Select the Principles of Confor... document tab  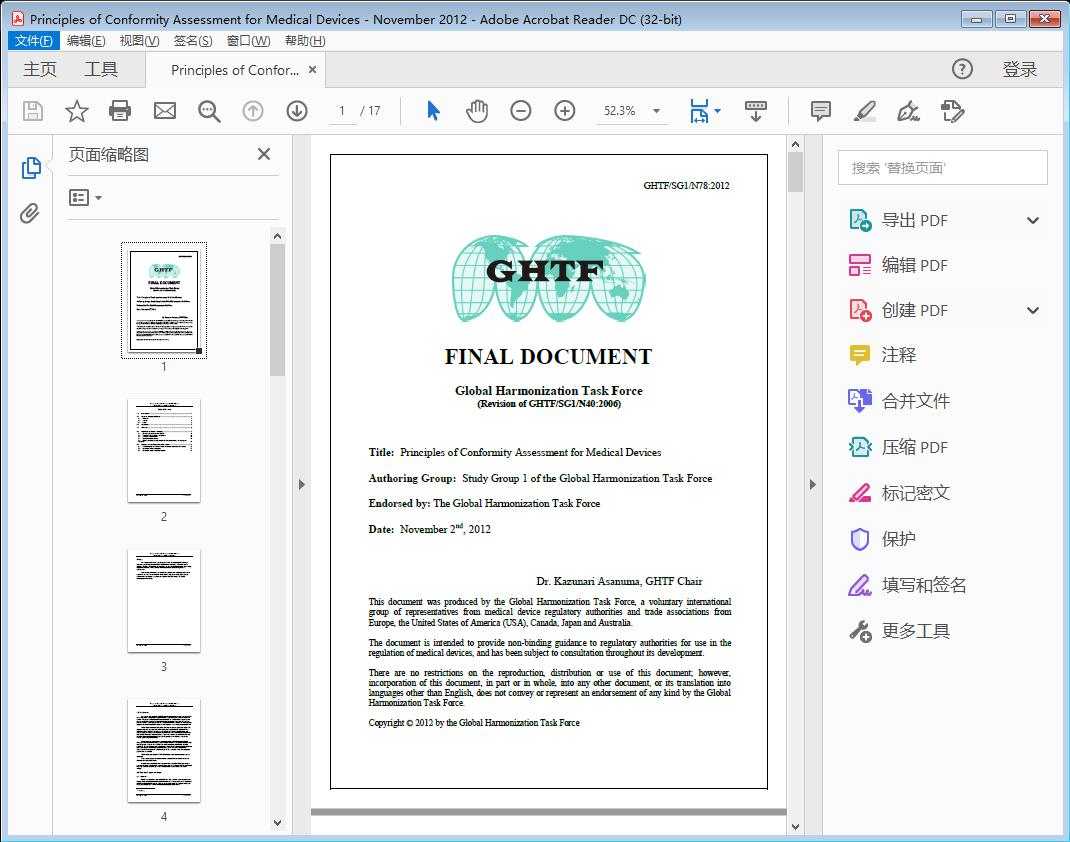235,70
